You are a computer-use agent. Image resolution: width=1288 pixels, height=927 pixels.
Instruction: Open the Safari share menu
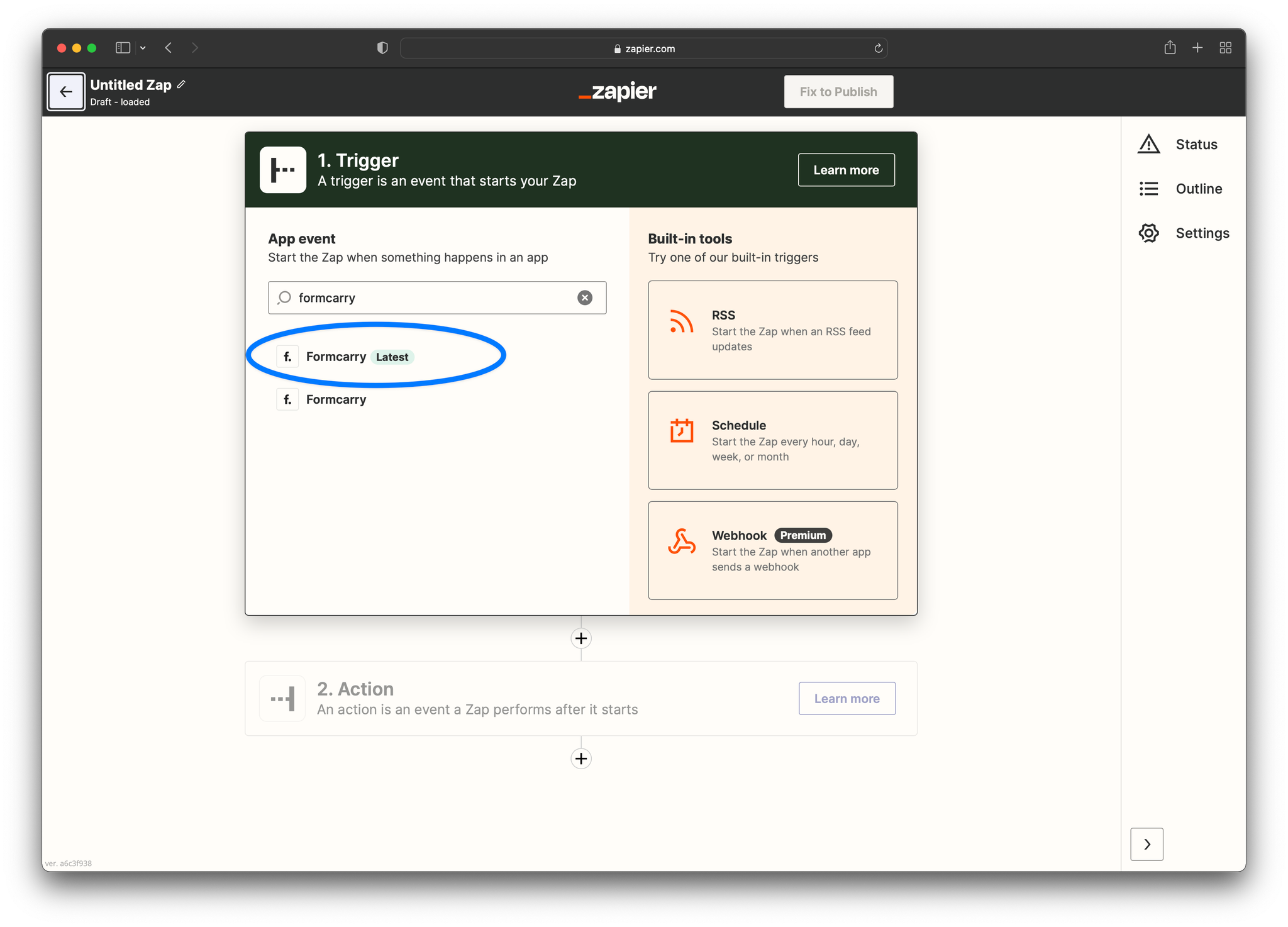click(1169, 47)
